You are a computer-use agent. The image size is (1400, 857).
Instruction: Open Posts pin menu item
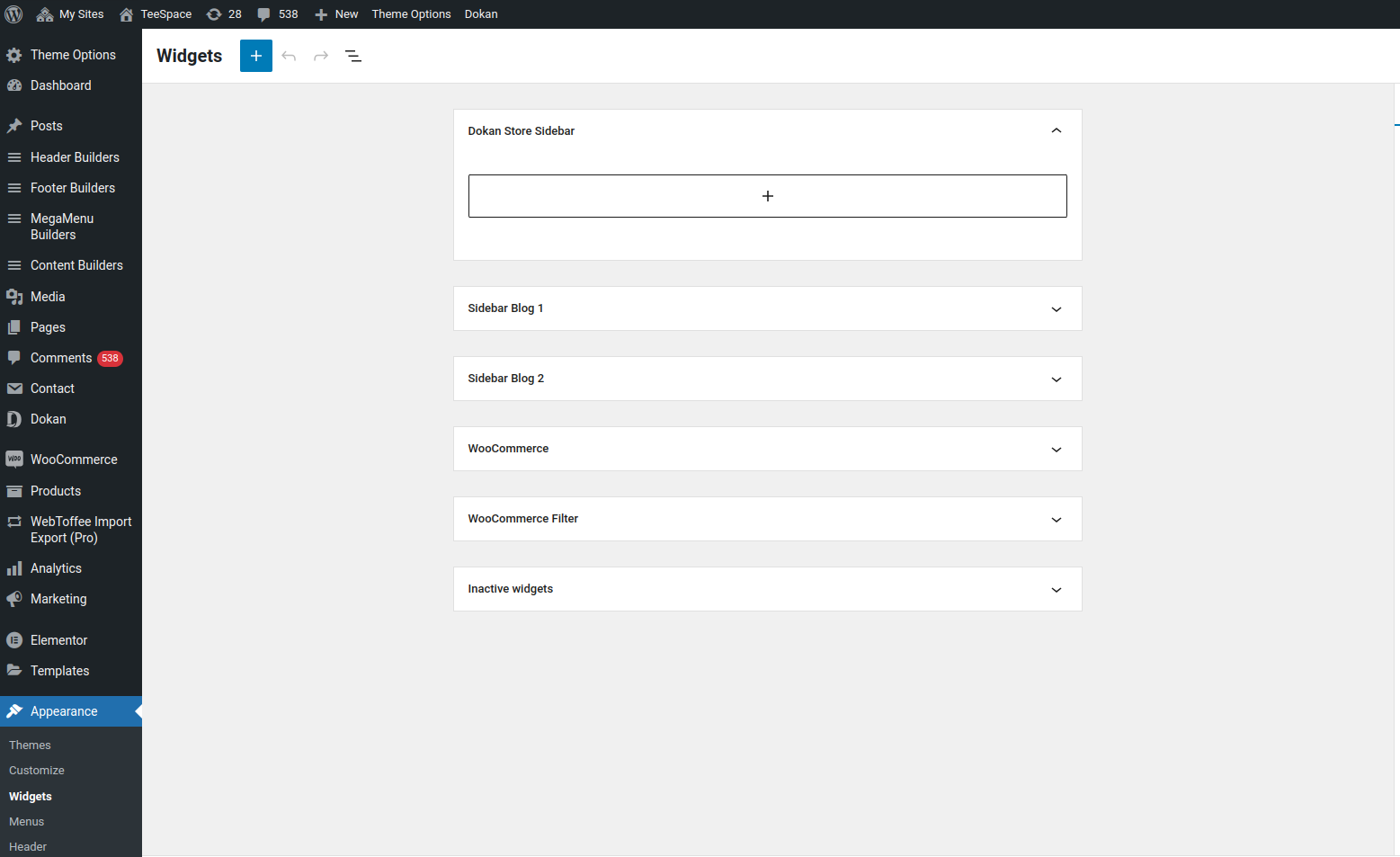[x=71, y=126]
